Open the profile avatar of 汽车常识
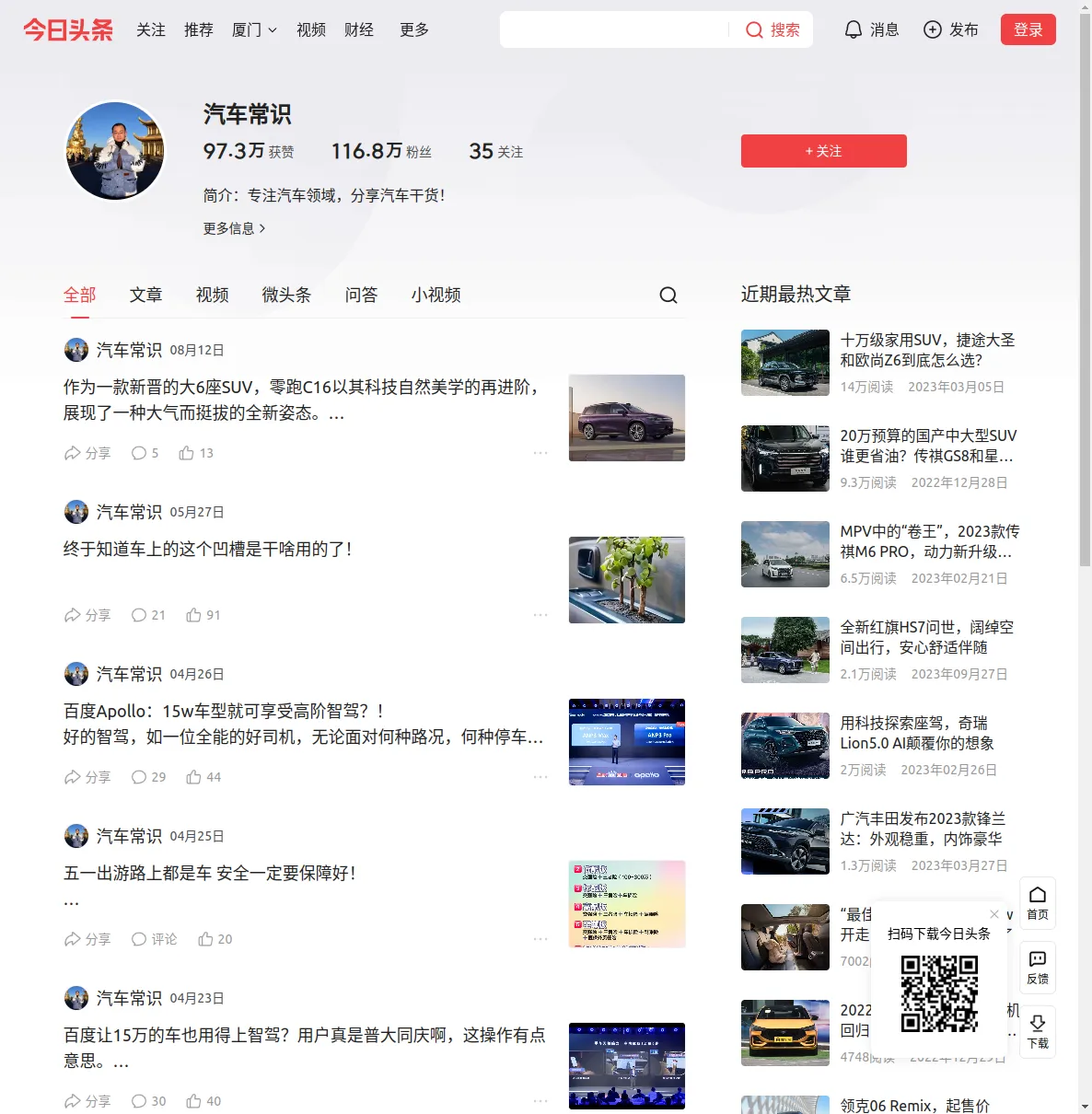This screenshot has height=1114, width=1092. (x=115, y=151)
